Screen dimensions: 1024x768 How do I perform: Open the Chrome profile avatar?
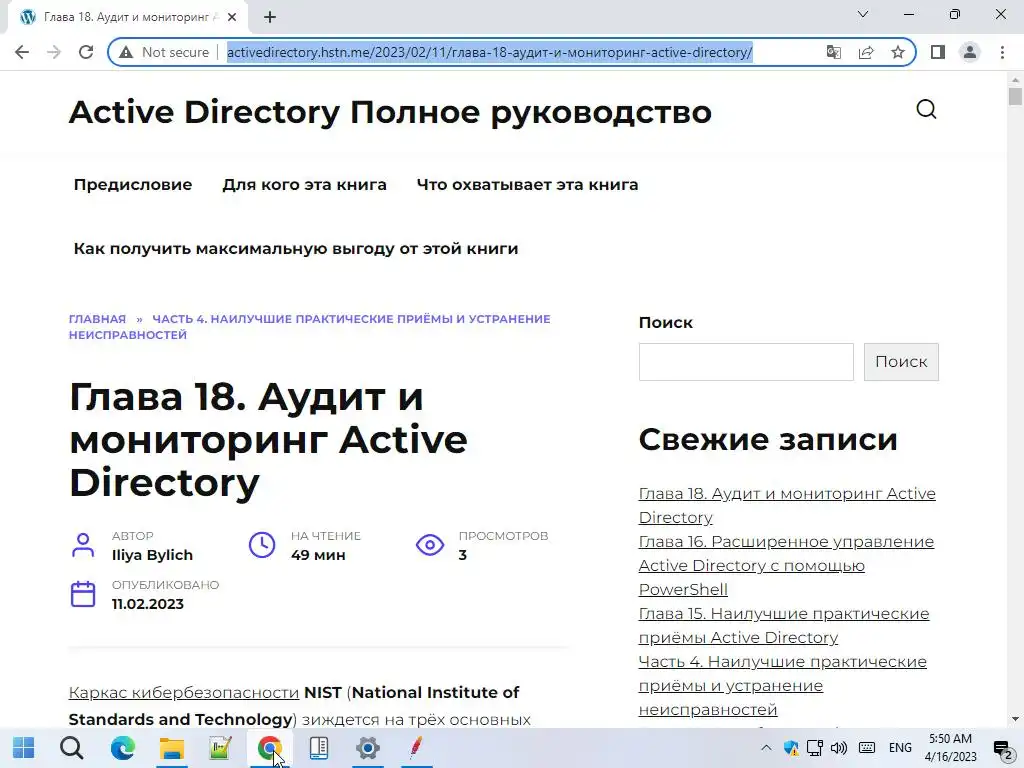tap(970, 52)
